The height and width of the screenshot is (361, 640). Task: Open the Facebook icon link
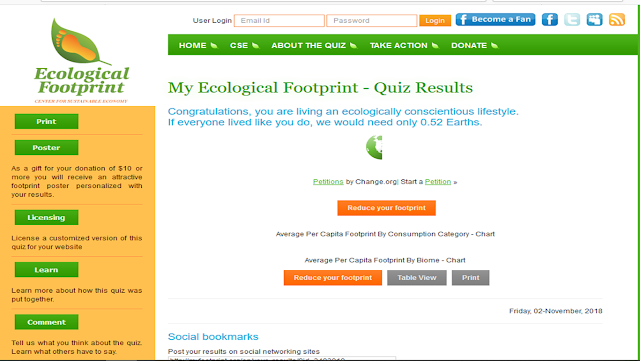(549, 20)
